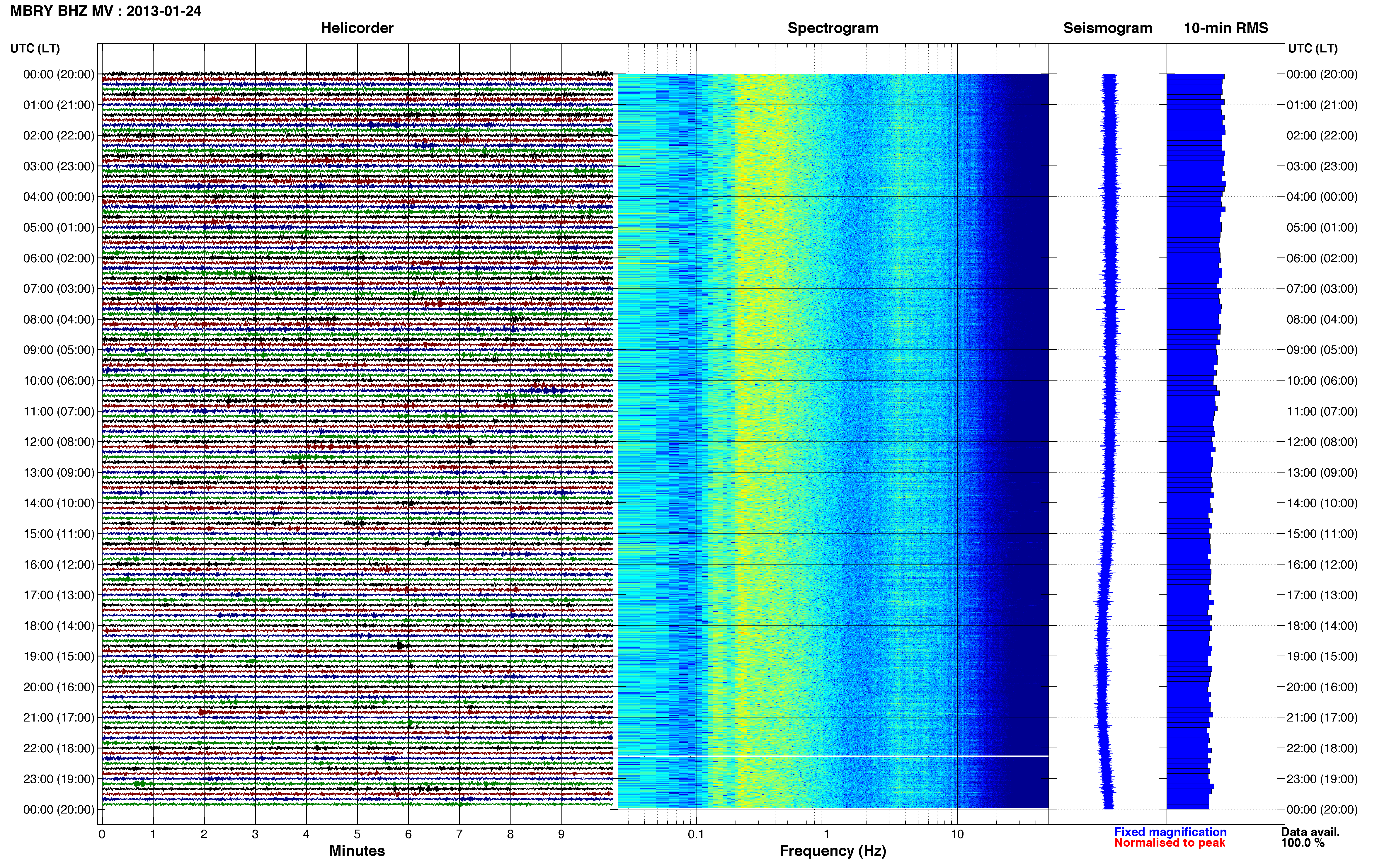1389x868 pixels.
Task: Click the left '02:00 (22:00)' time label
Action: point(59,135)
